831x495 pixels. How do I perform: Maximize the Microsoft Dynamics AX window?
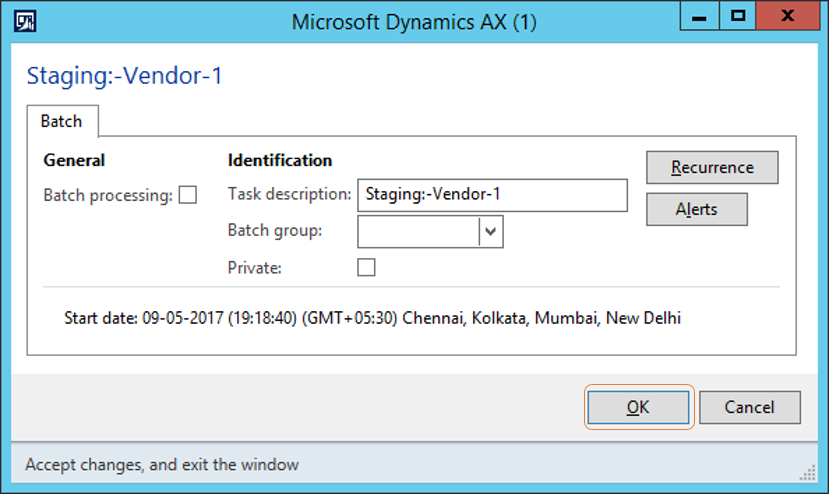[738, 15]
